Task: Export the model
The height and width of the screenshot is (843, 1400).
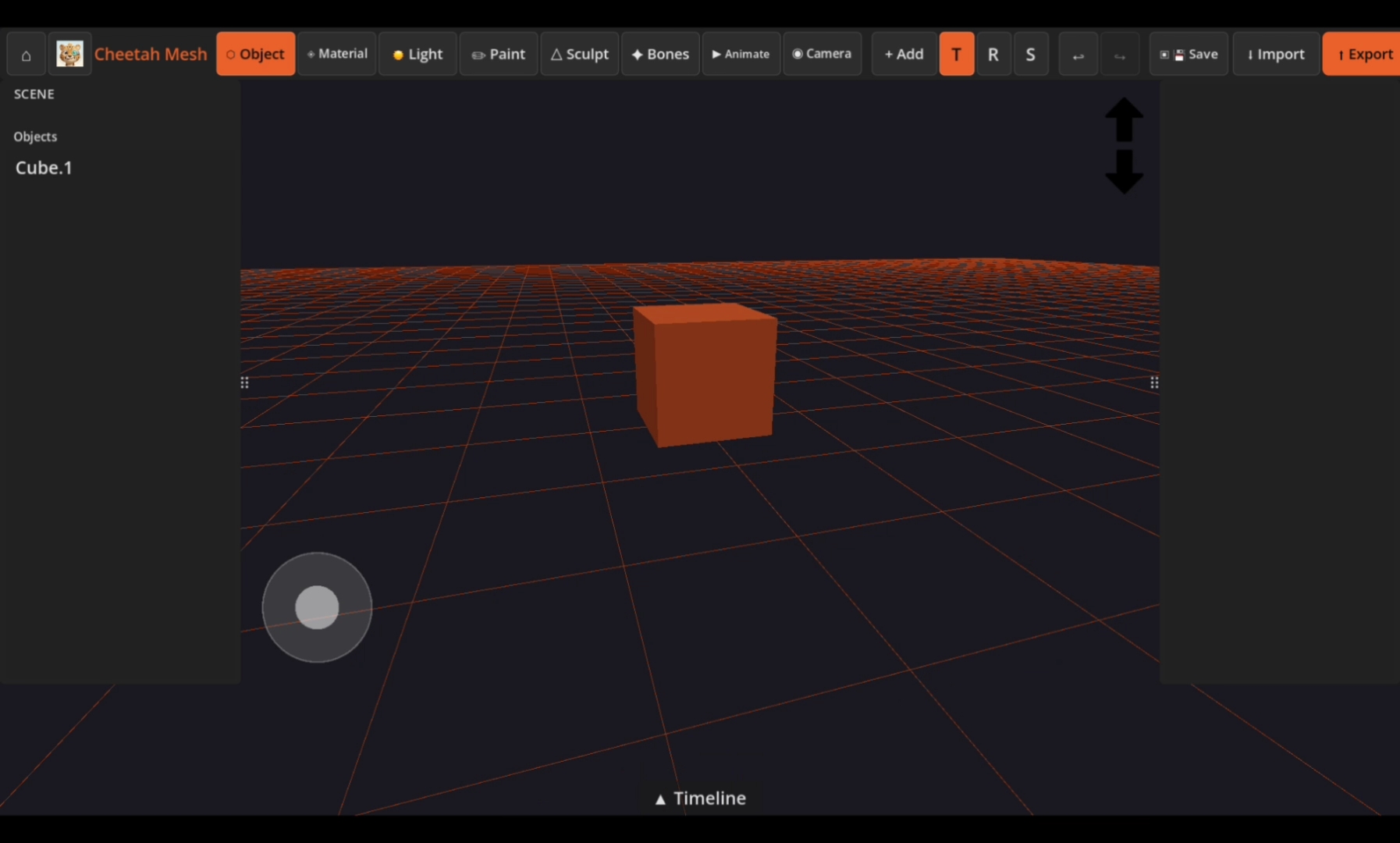Action: coord(1363,54)
